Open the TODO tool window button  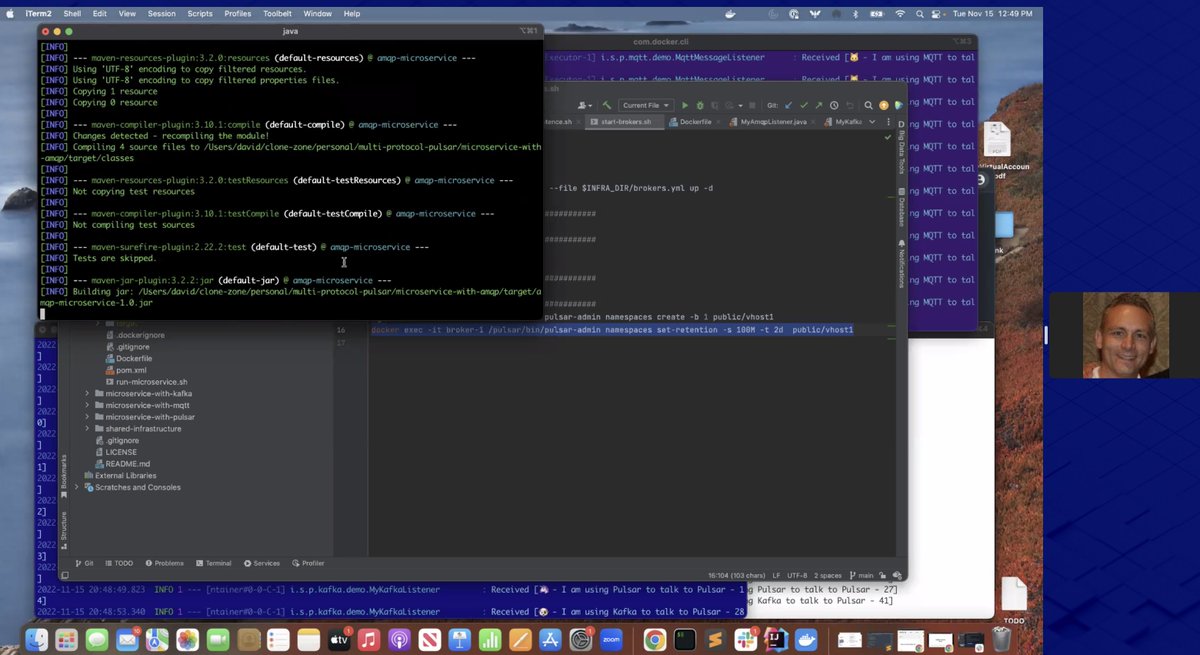pyautogui.click(x=118, y=563)
